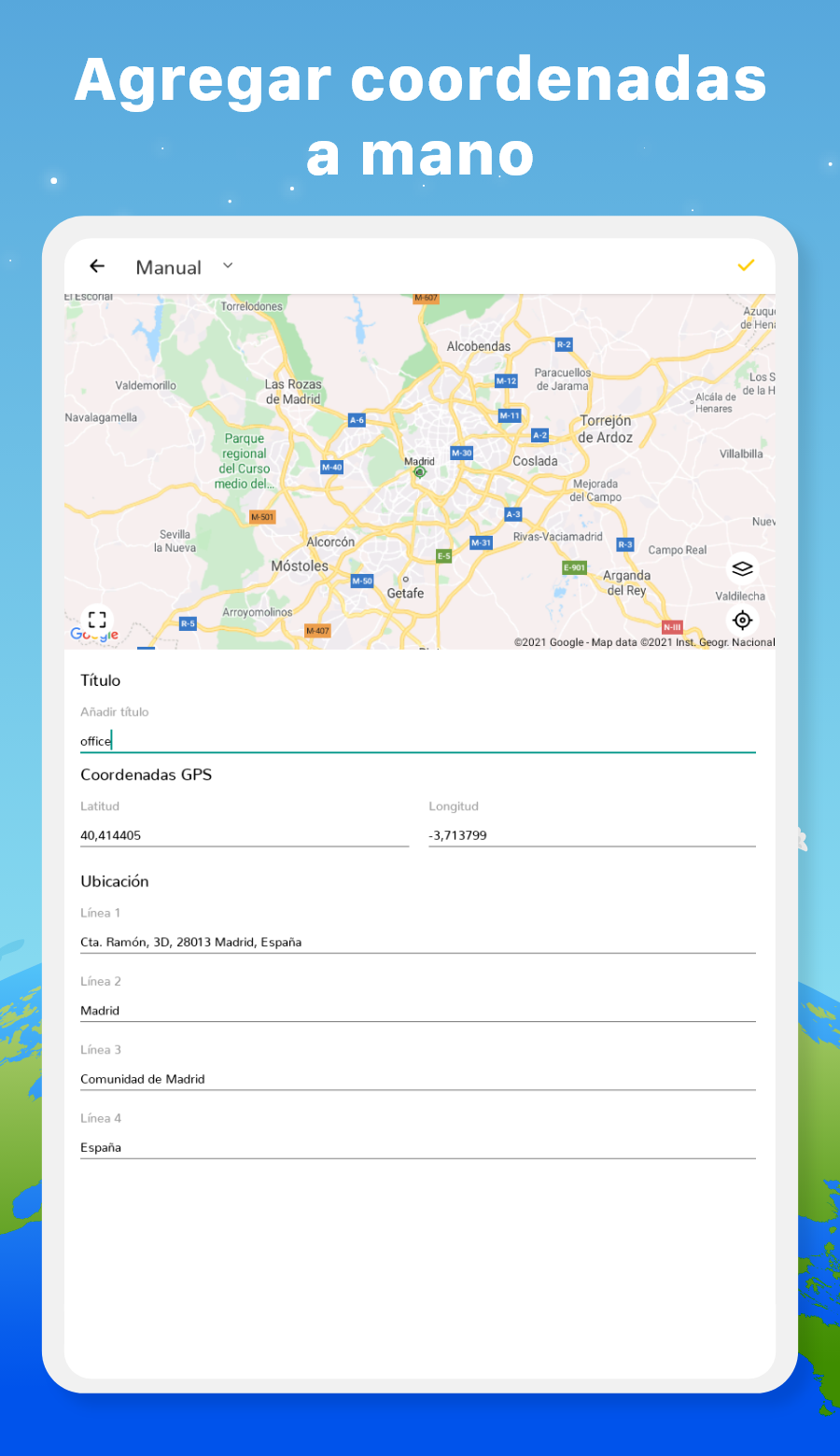
Task: Click the M-40 road badge
Action: (332, 467)
